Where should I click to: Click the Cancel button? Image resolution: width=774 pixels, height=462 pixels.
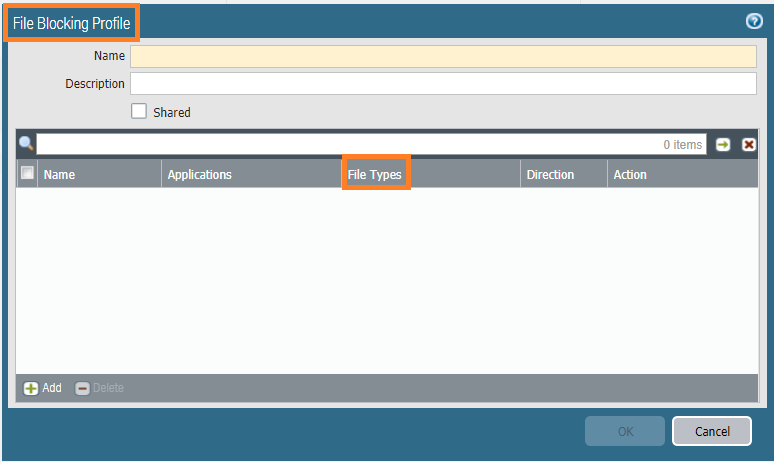(712, 431)
